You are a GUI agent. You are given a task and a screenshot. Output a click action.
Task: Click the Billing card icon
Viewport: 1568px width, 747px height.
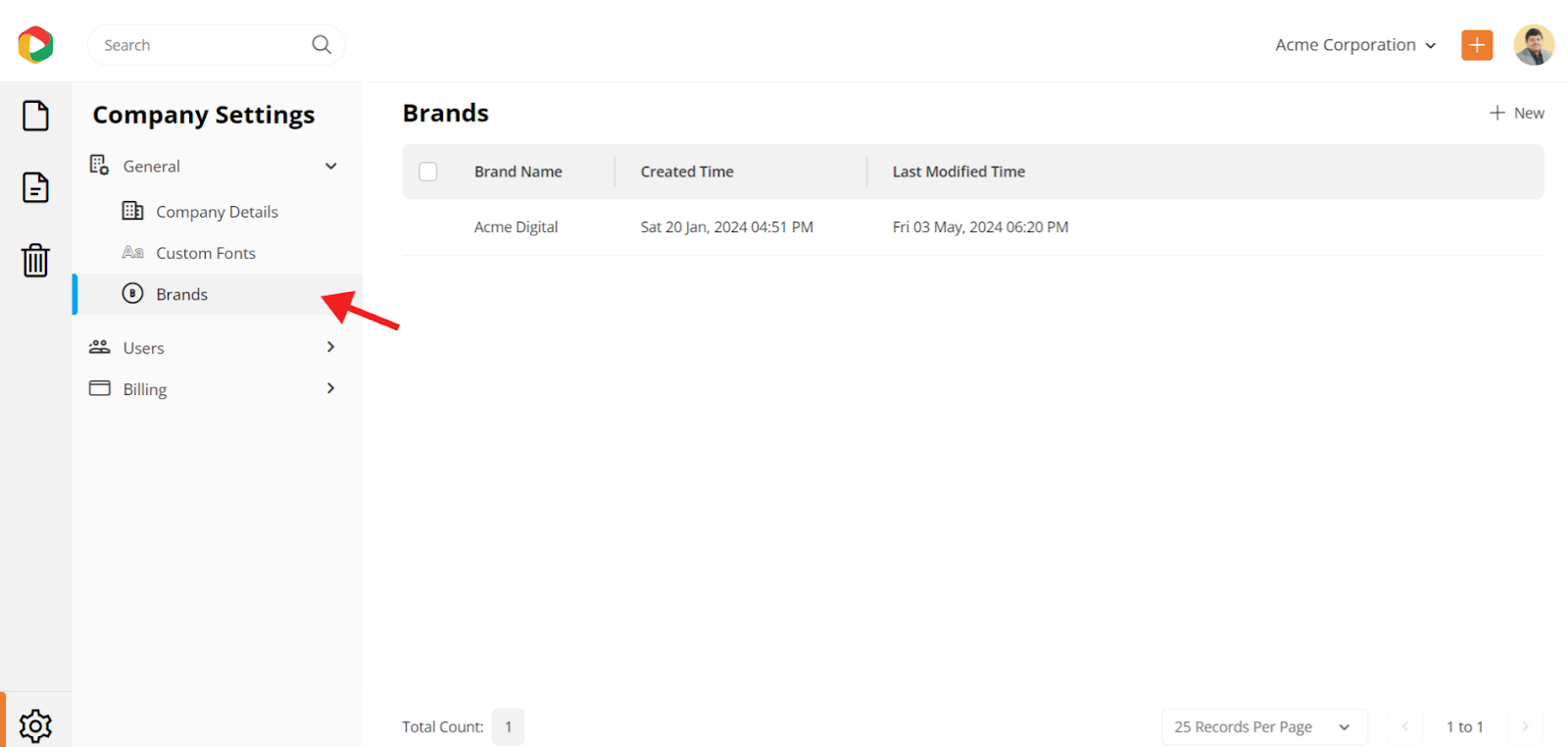[x=100, y=388]
